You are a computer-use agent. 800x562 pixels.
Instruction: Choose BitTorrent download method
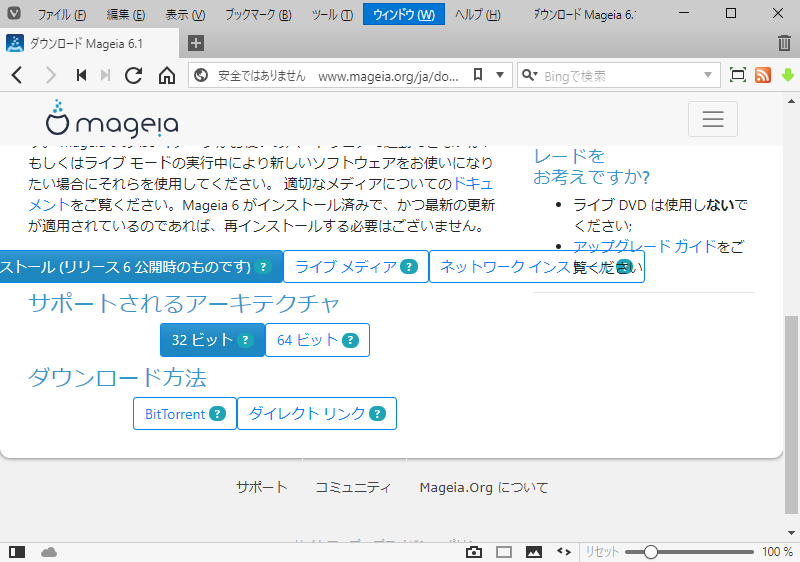click(185, 414)
